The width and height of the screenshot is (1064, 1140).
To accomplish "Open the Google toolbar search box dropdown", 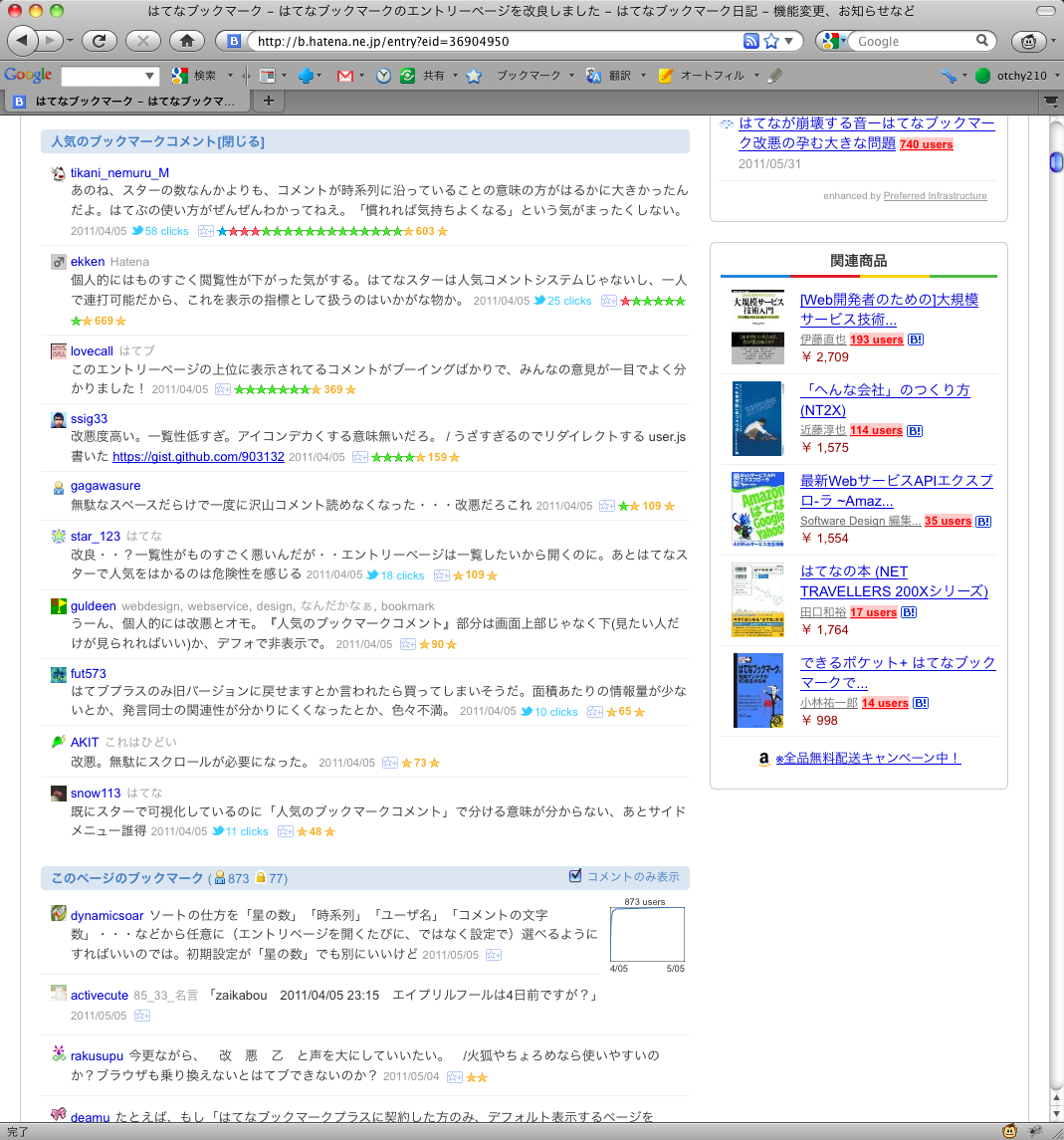I will click(149, 75).
